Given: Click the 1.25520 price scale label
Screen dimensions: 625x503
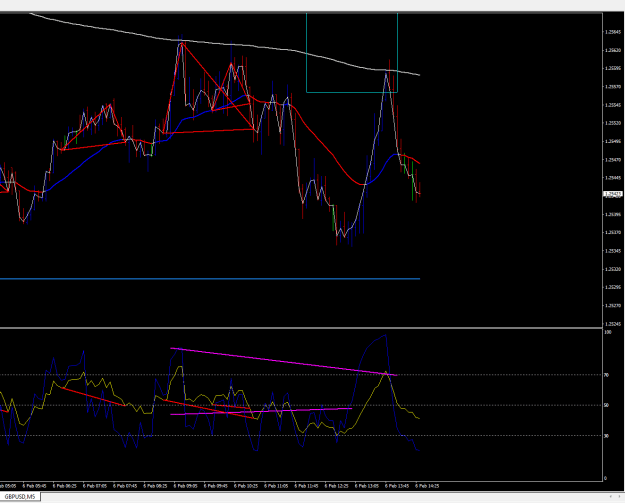Looking at the screenshot, I should point(613,123).
